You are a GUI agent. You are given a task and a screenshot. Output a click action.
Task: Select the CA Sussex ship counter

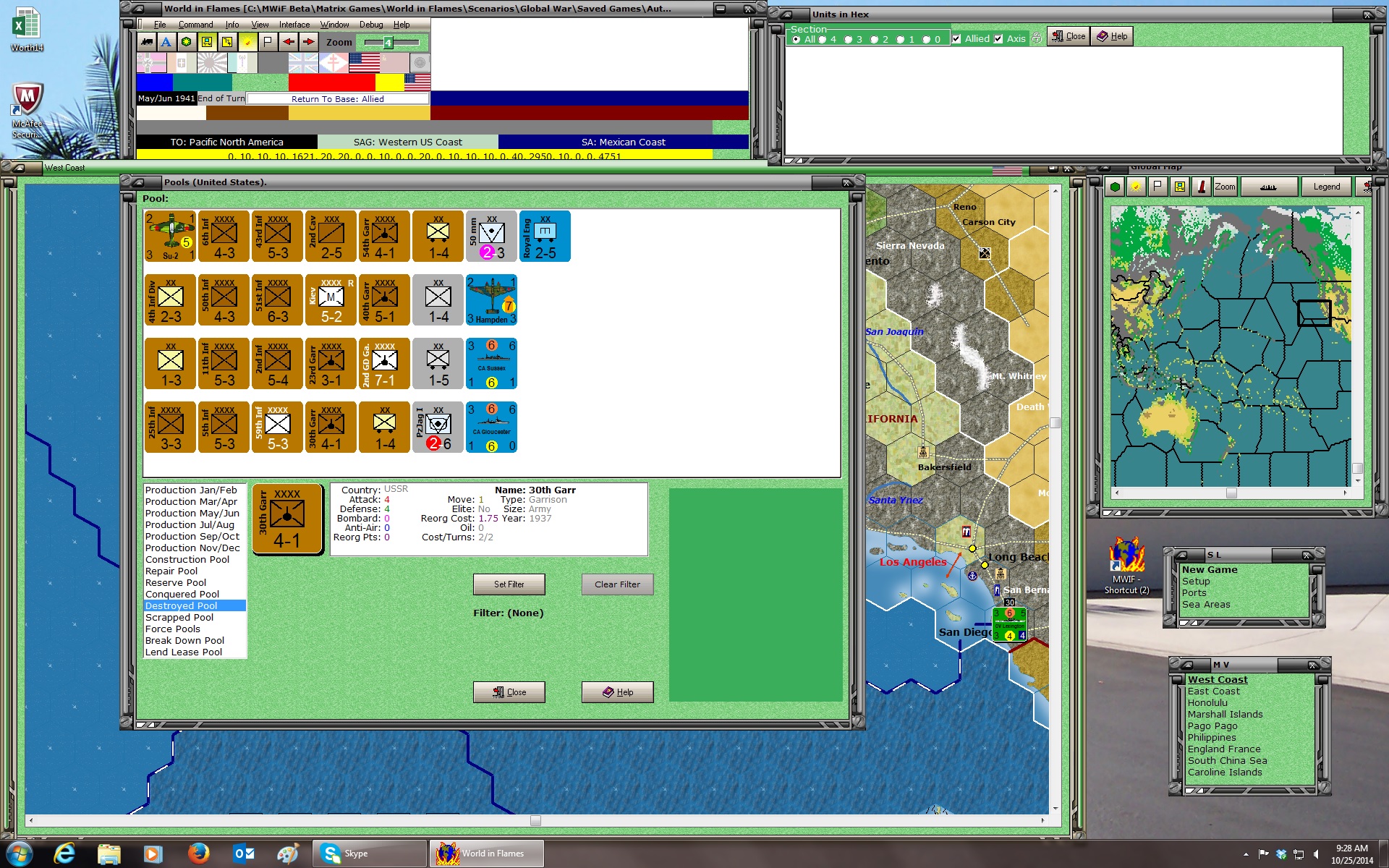pos(492,364)
